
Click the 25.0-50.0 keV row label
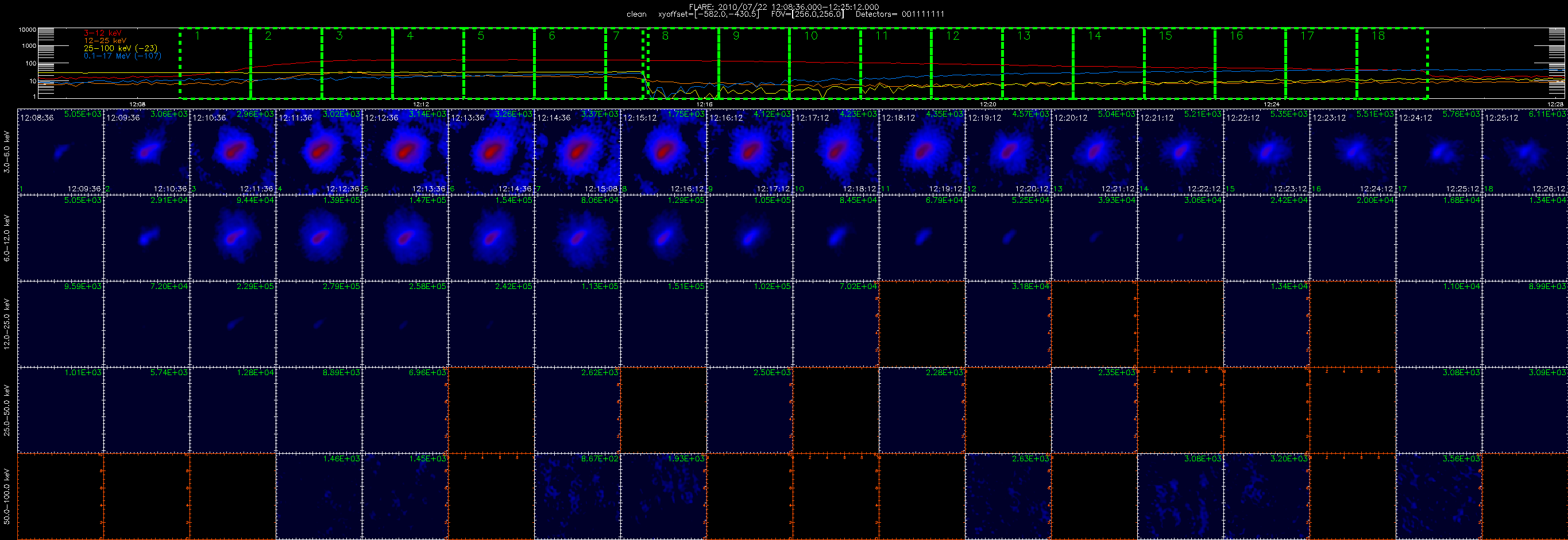click(7, 410)
